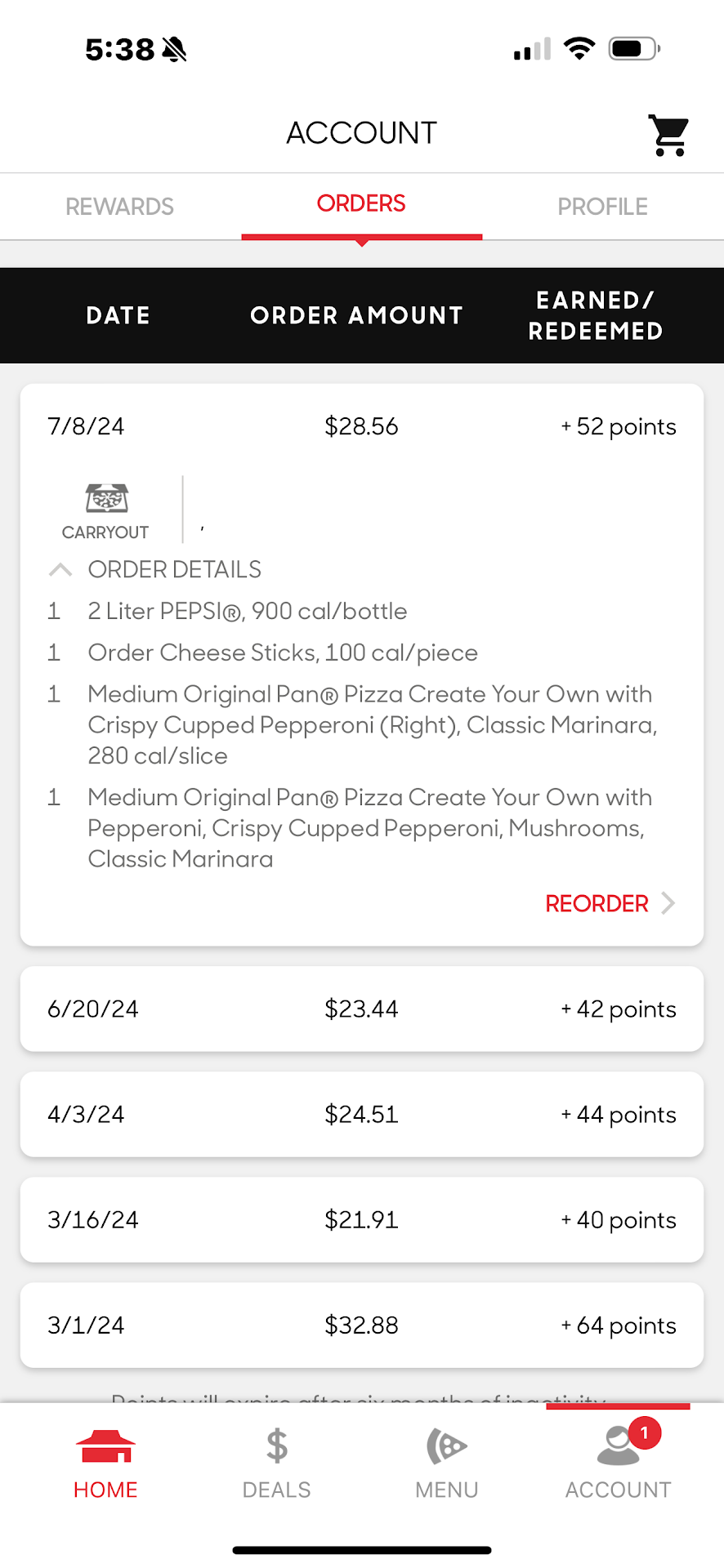The image size is (724, 1568).
Task: Tap the Order Details label
Action: [x=175, y=569]
